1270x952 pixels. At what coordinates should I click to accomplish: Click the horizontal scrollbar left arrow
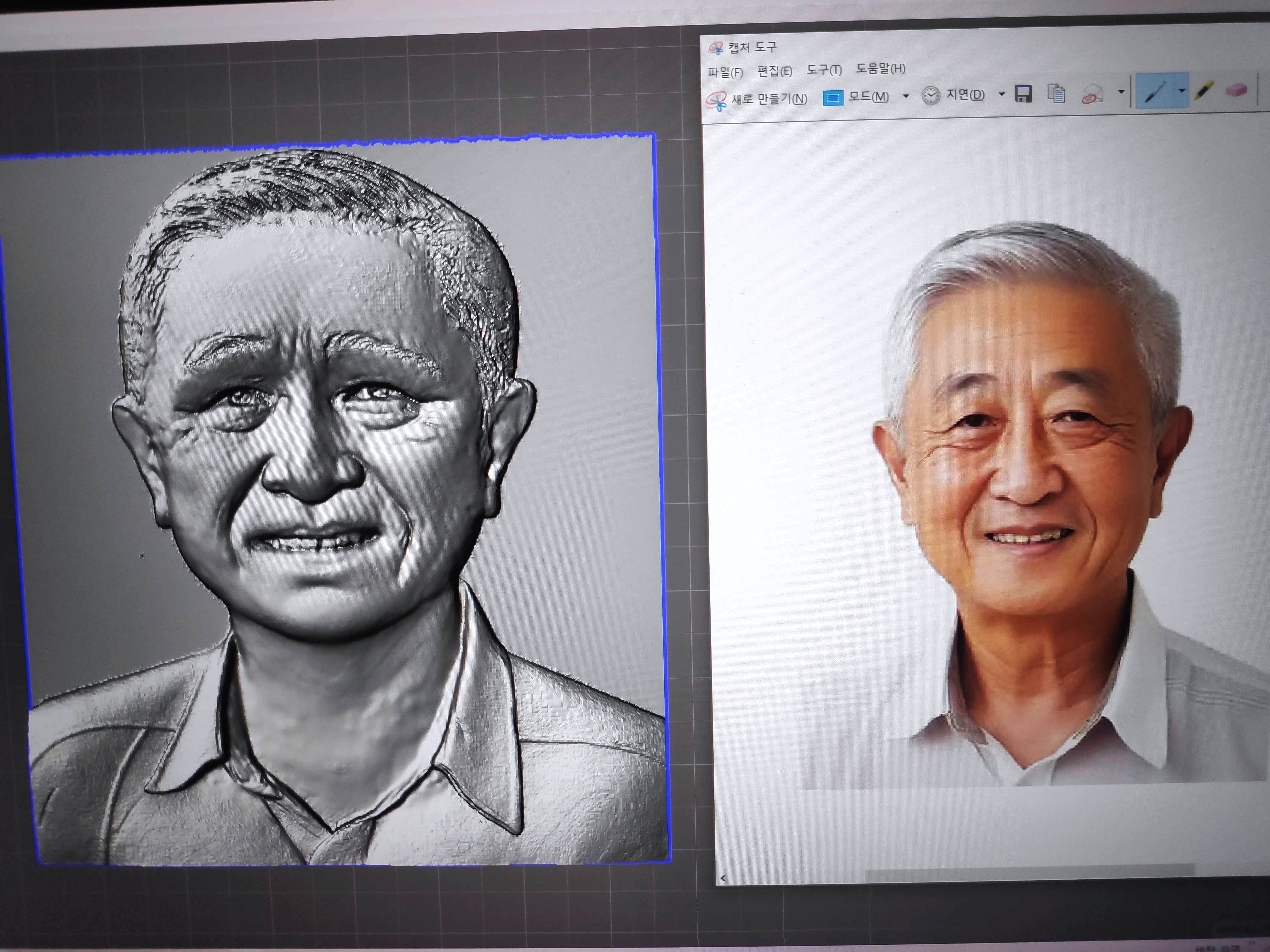pos(723,877)
